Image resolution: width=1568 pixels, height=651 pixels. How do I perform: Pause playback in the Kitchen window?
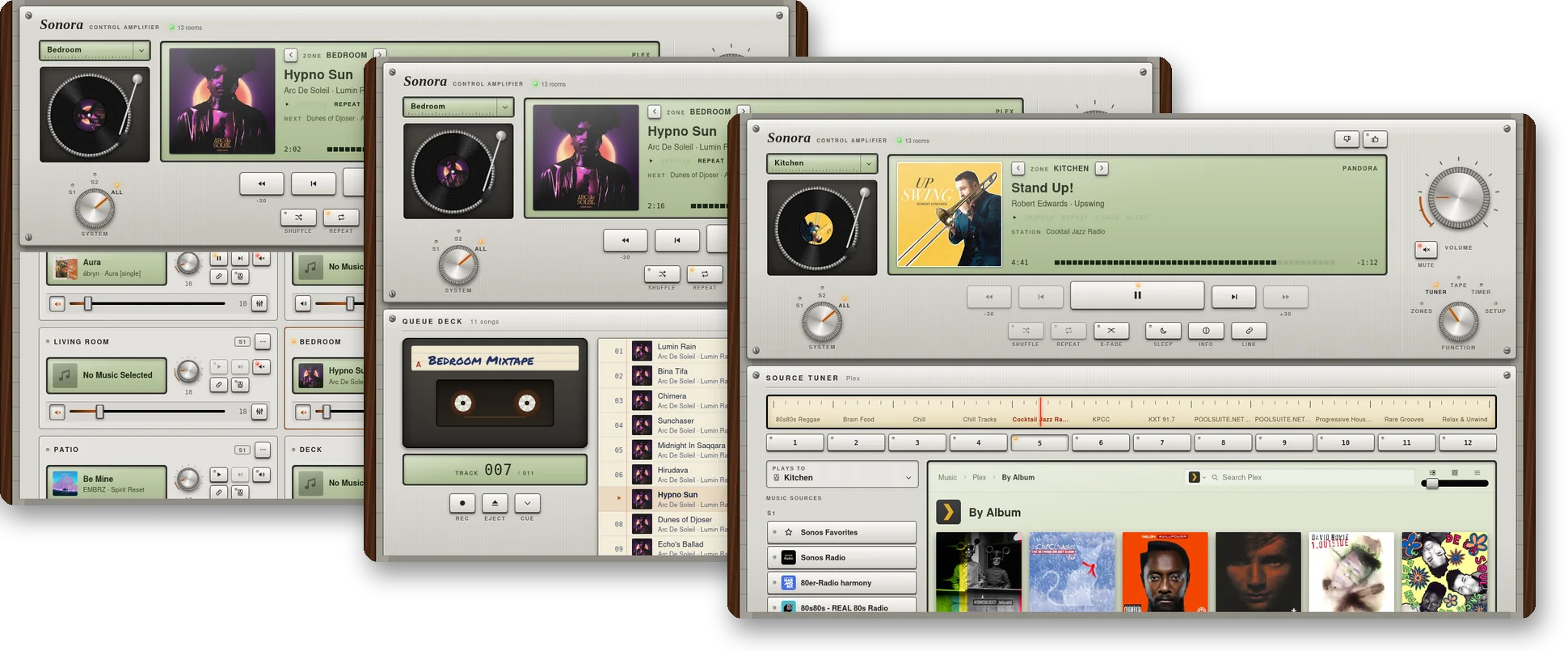1137,295
